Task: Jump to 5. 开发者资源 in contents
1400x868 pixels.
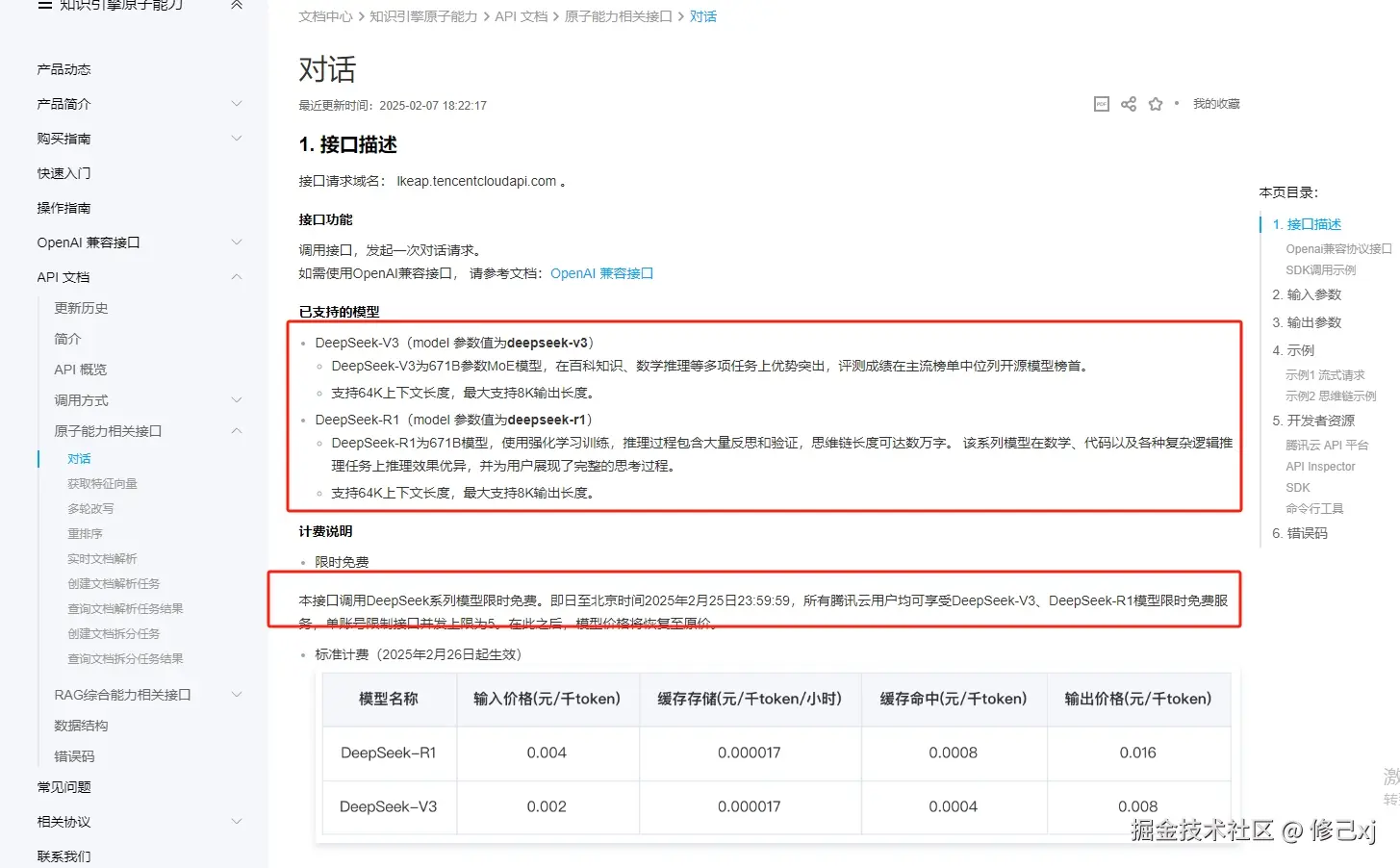Action: tap(1312, 421)
